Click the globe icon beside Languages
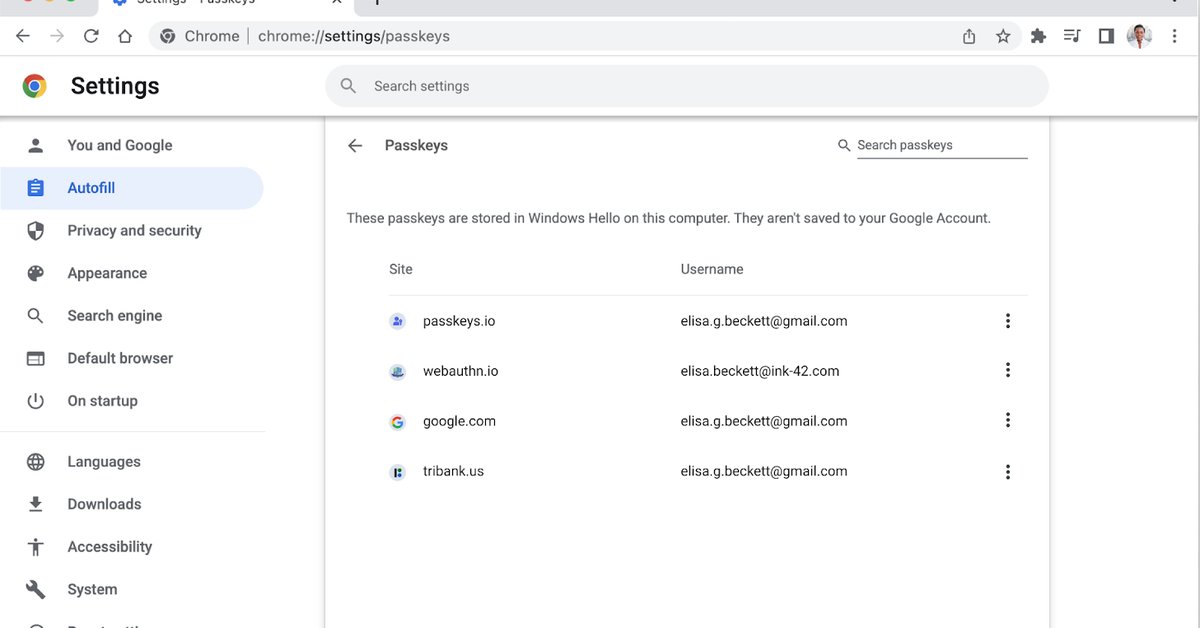This screenshot has height=628, width=1200. click(x=36, y=461)
